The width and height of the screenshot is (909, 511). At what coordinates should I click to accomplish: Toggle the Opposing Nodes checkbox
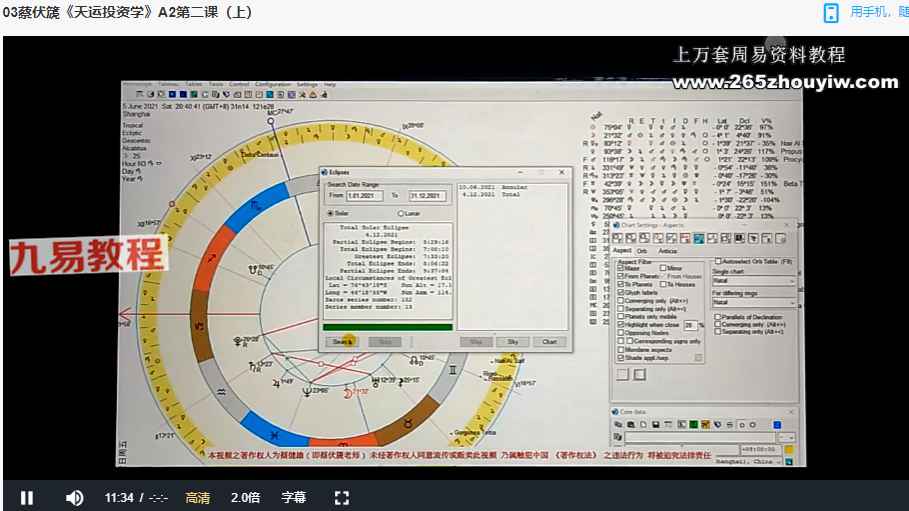coord(621,333)
